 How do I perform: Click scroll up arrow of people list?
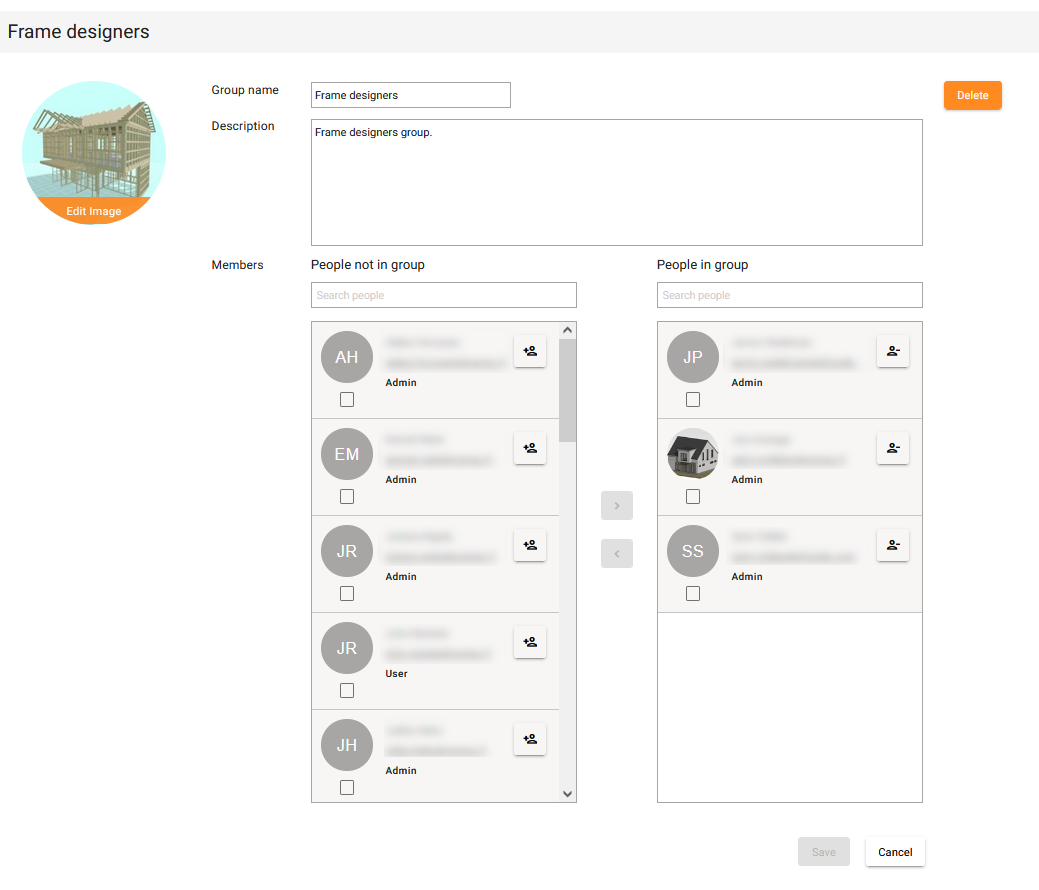click(x=568, y=330)
